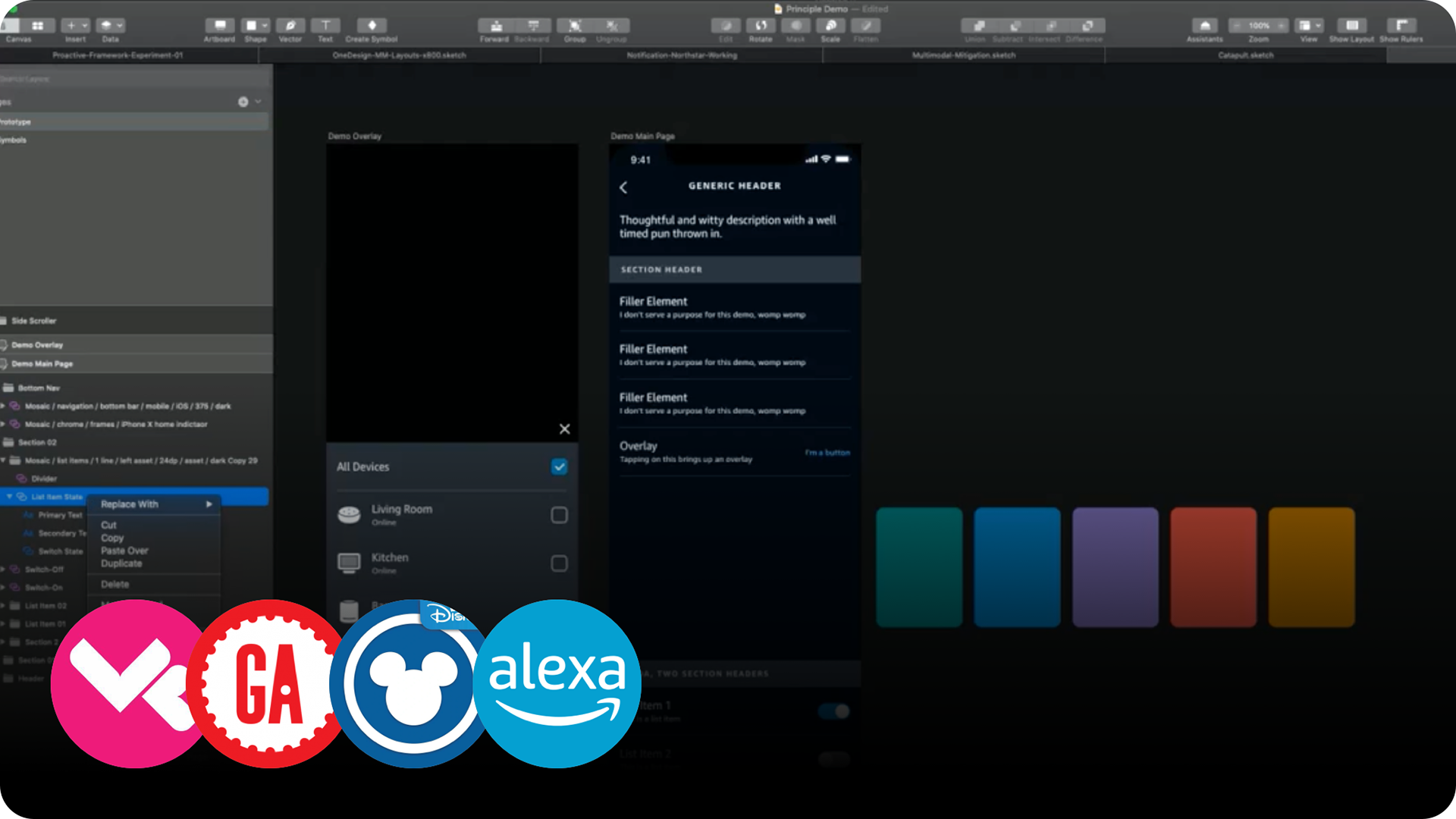Select the Text tool

pyautogui.click(x=325, y=26)
